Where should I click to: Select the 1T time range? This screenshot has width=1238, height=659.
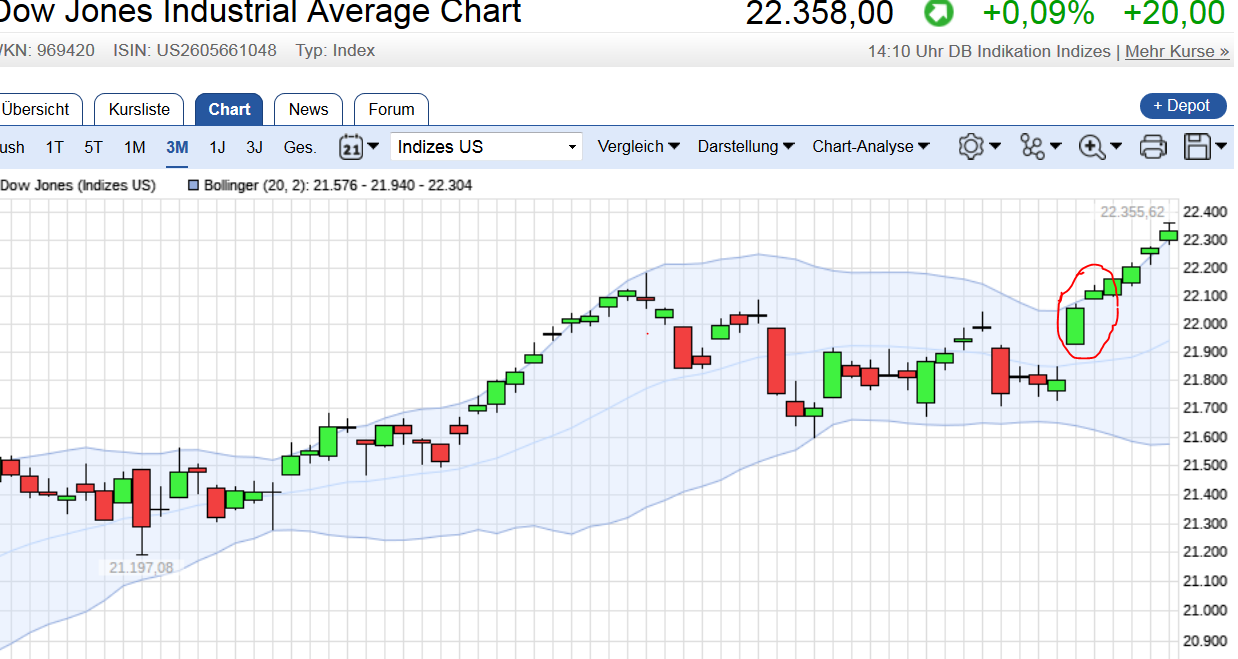point(54,147)
